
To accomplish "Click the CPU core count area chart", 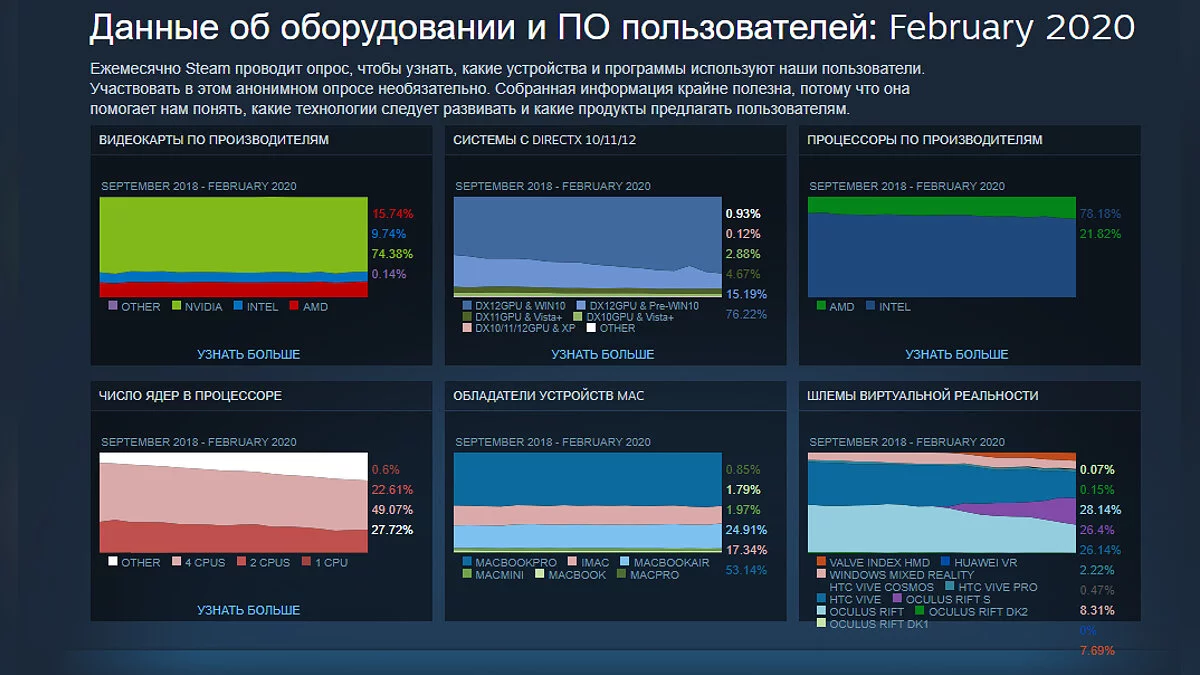I will 234,503.
